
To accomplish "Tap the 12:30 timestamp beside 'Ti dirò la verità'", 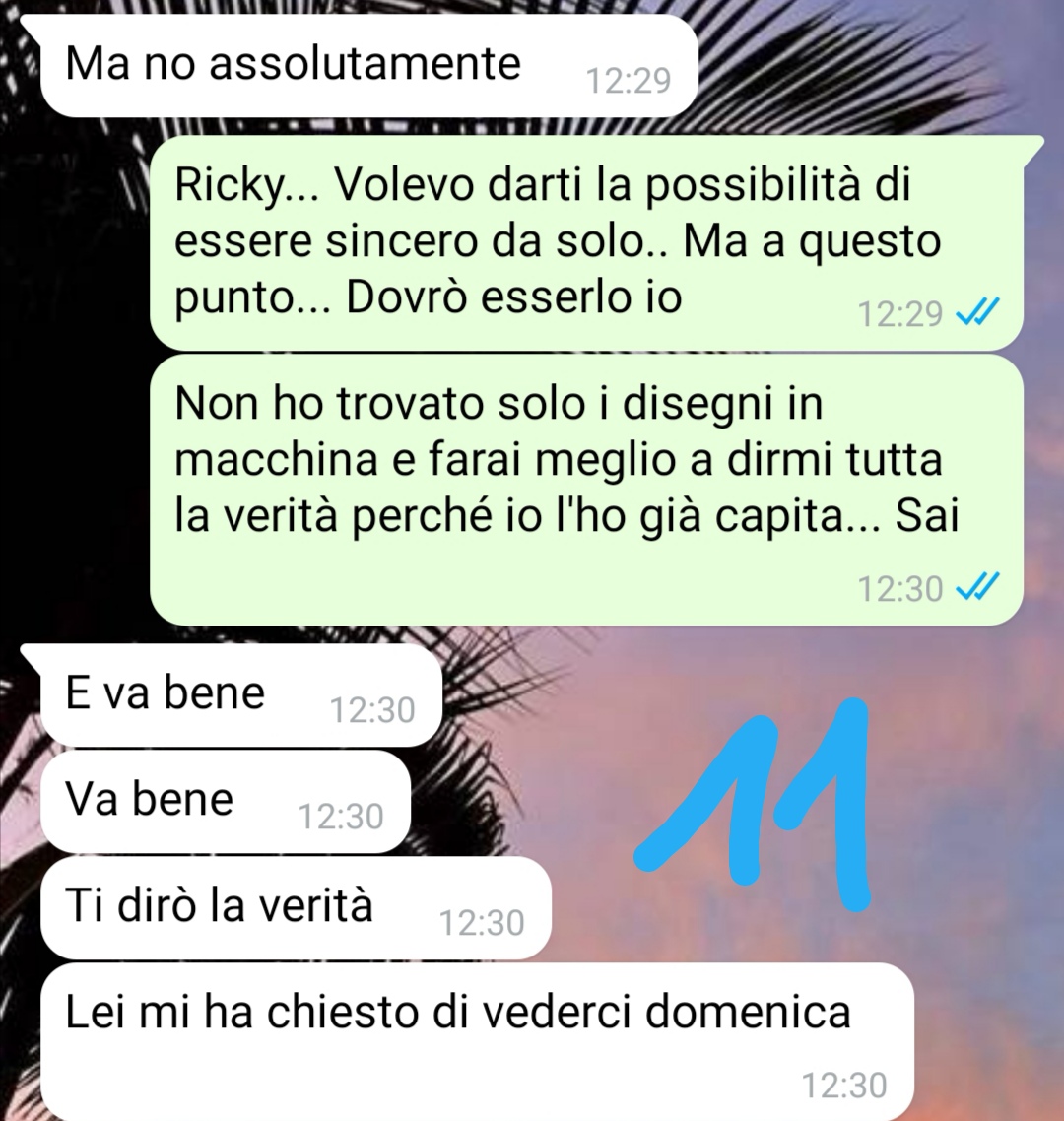I will [482, 923].
